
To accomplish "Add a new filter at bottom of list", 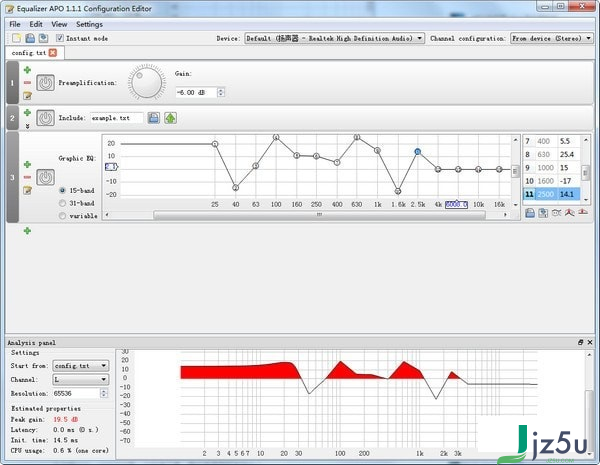I will pos(27,231).
